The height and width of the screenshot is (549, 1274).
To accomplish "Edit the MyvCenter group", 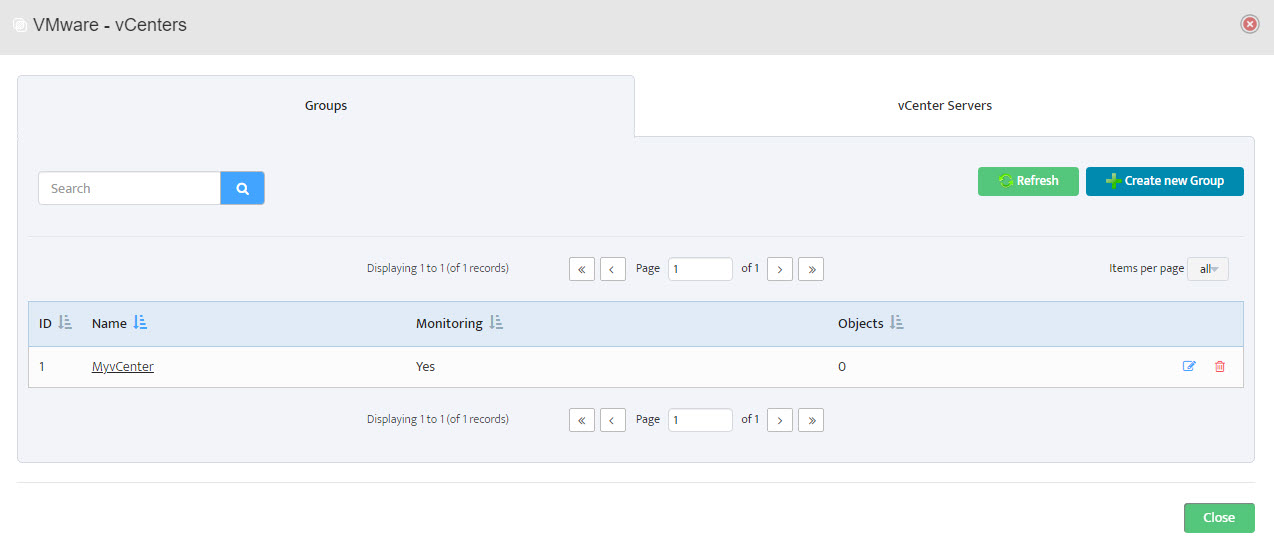I will pos(1189,367).
